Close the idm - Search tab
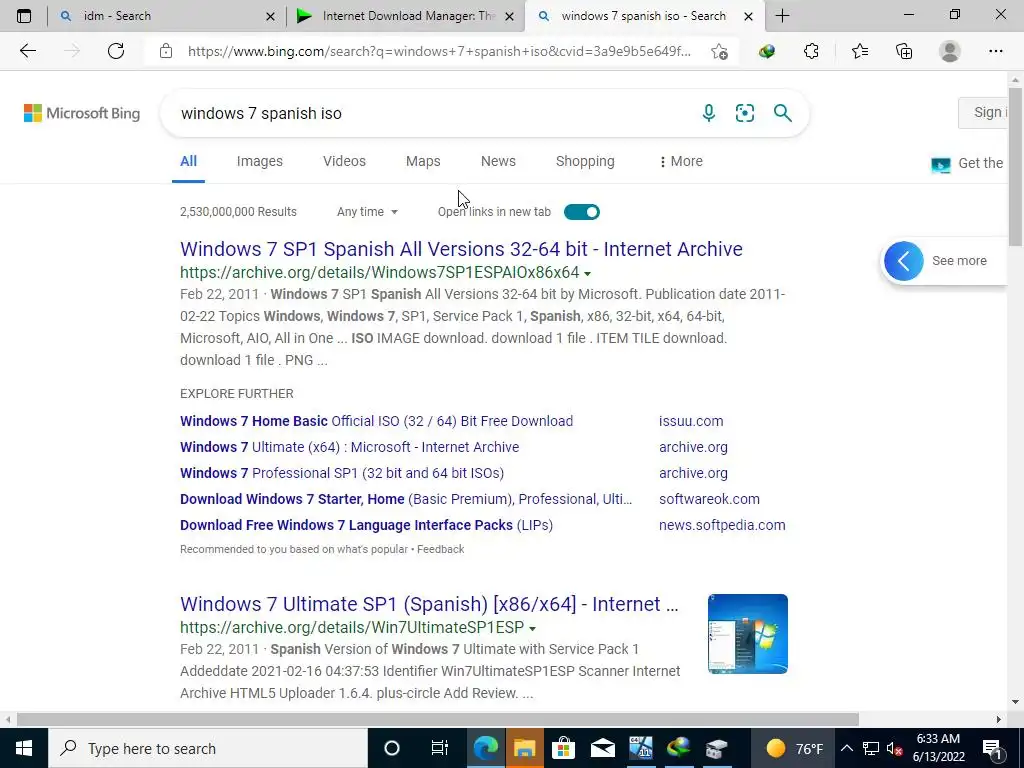This screenshot has width=1024, height=768. click(x=270, y=16)
